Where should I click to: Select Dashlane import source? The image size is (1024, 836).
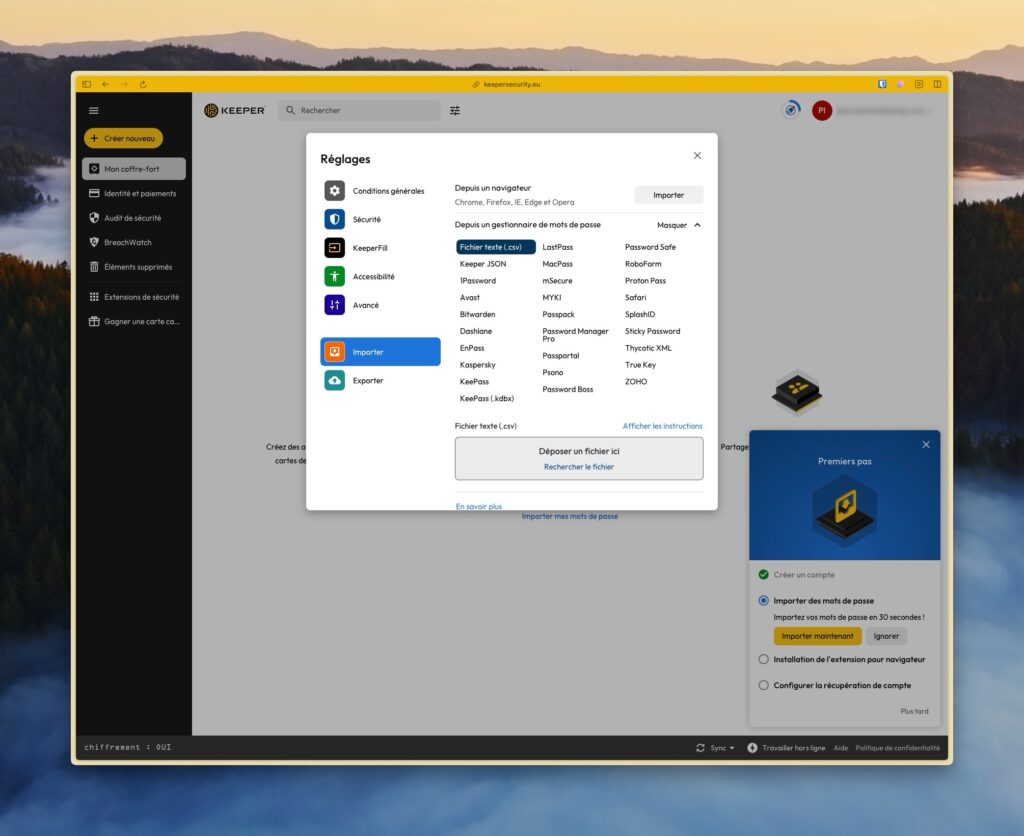click(476, 331)
